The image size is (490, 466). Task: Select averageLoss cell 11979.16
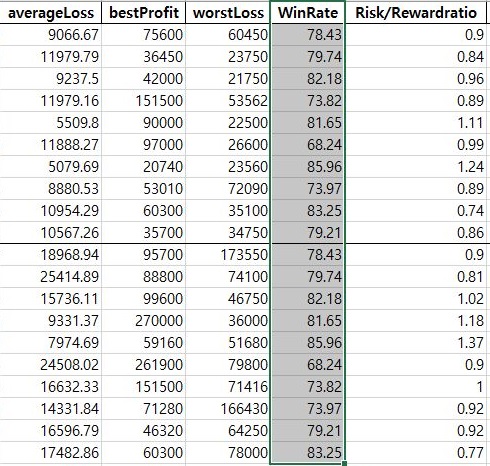51,101
